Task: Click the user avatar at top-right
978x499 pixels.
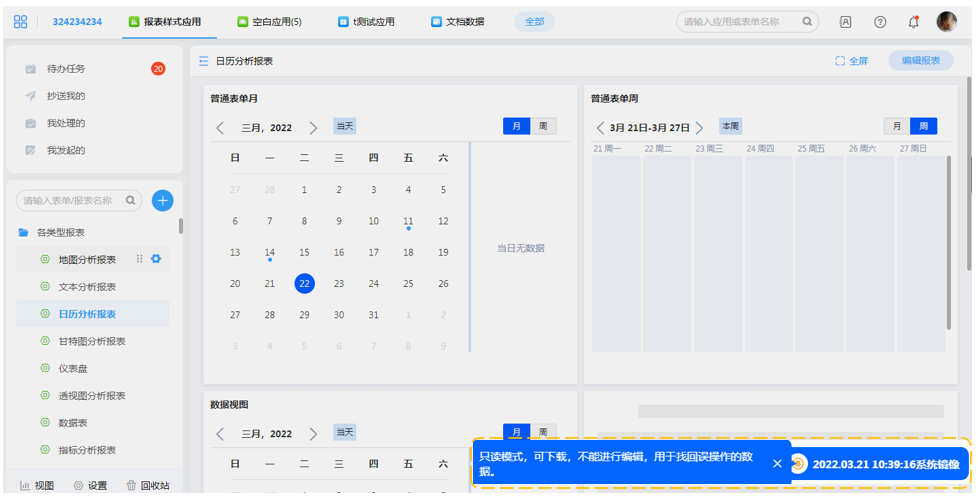Action: [946, 21]
